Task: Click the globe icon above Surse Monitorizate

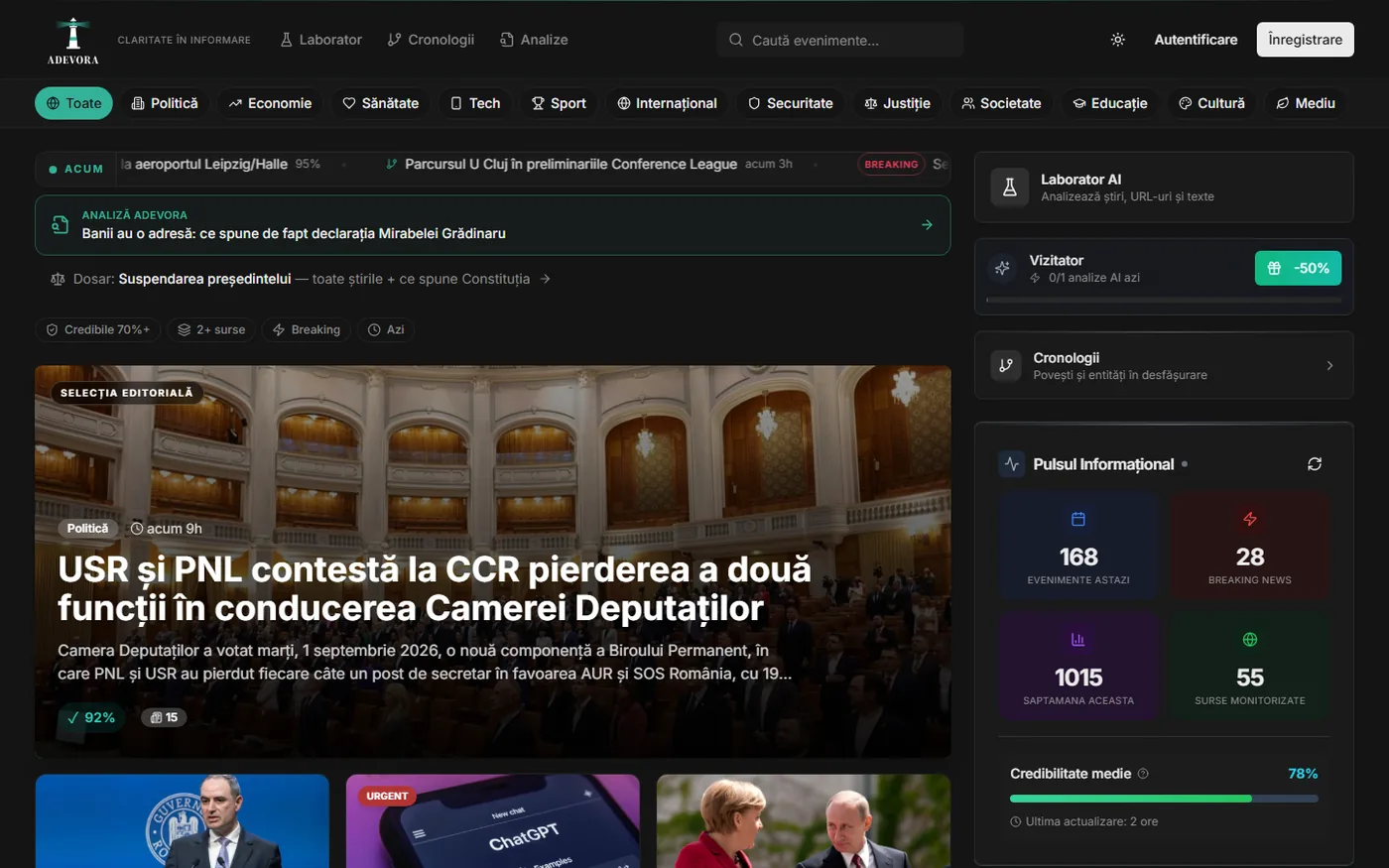Action: point(1250,640)
